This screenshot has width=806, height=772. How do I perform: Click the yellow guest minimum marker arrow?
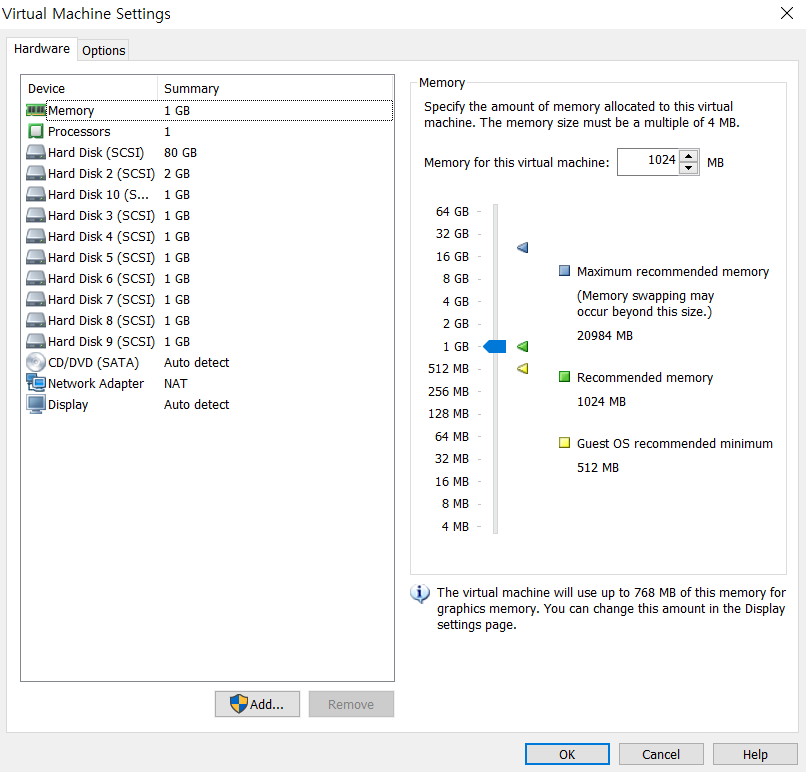(523, 369)
